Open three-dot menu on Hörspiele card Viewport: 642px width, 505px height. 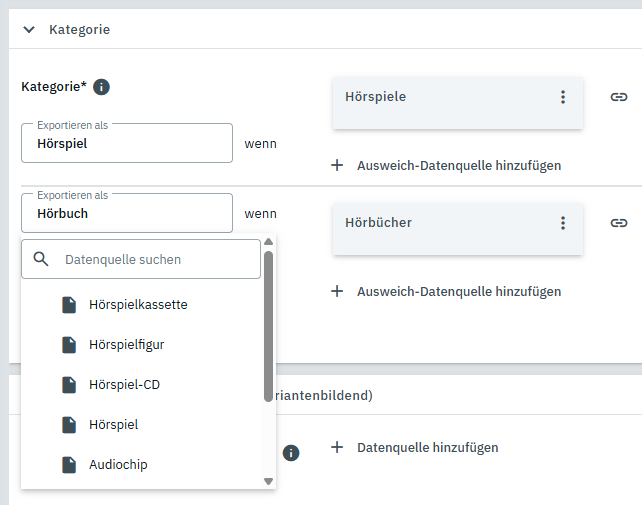coord(563,97)
